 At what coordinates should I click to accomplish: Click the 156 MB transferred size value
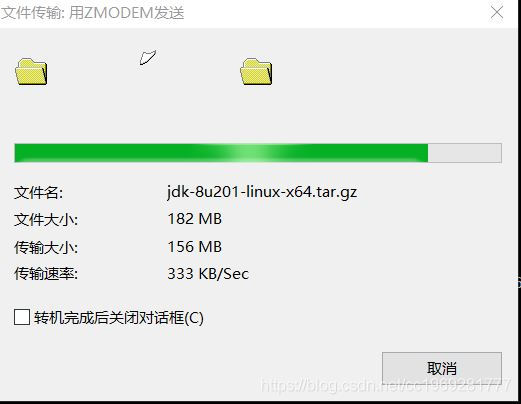click(195, 247)
